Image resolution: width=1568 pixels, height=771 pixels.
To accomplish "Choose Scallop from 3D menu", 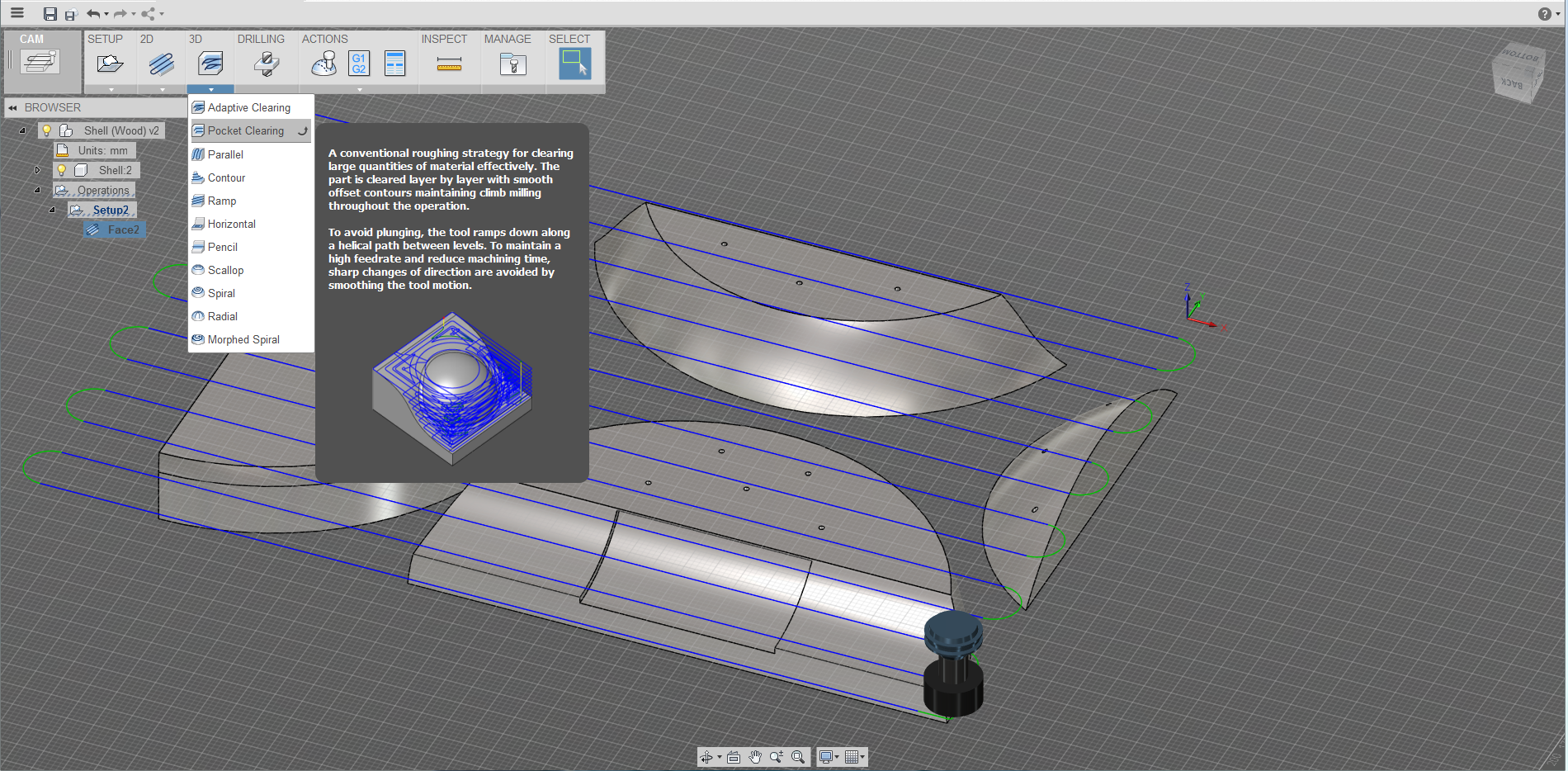I will click(251, 270).
